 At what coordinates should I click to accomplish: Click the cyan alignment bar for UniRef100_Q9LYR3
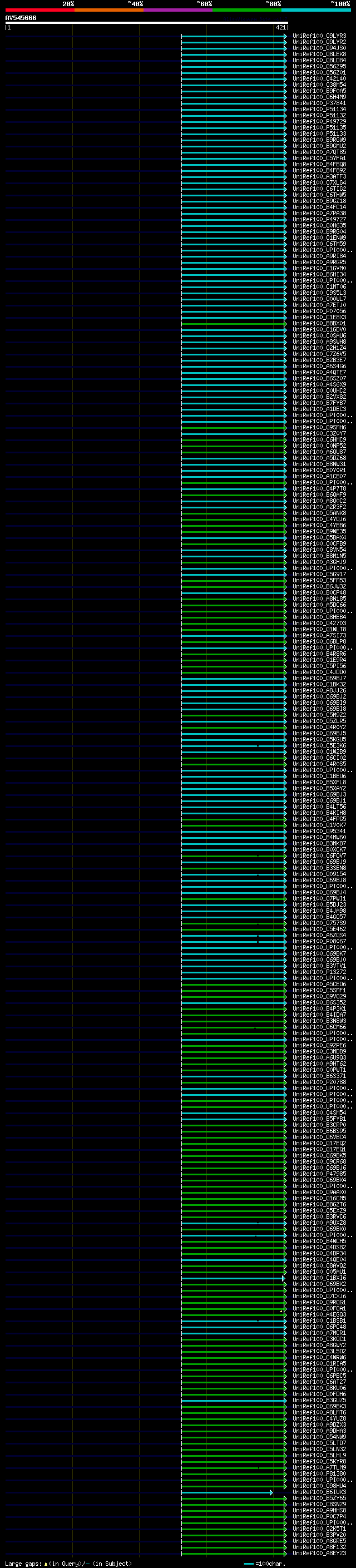point(234,36)
